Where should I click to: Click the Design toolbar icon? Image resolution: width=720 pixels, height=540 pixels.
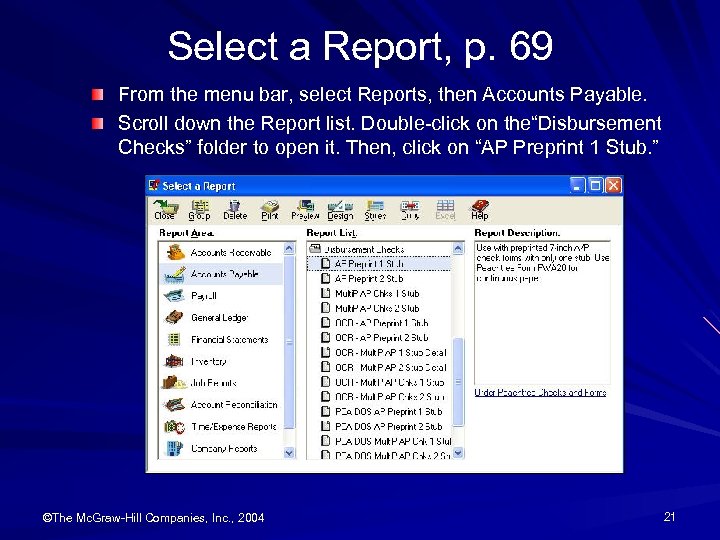[x=340, y=210]
